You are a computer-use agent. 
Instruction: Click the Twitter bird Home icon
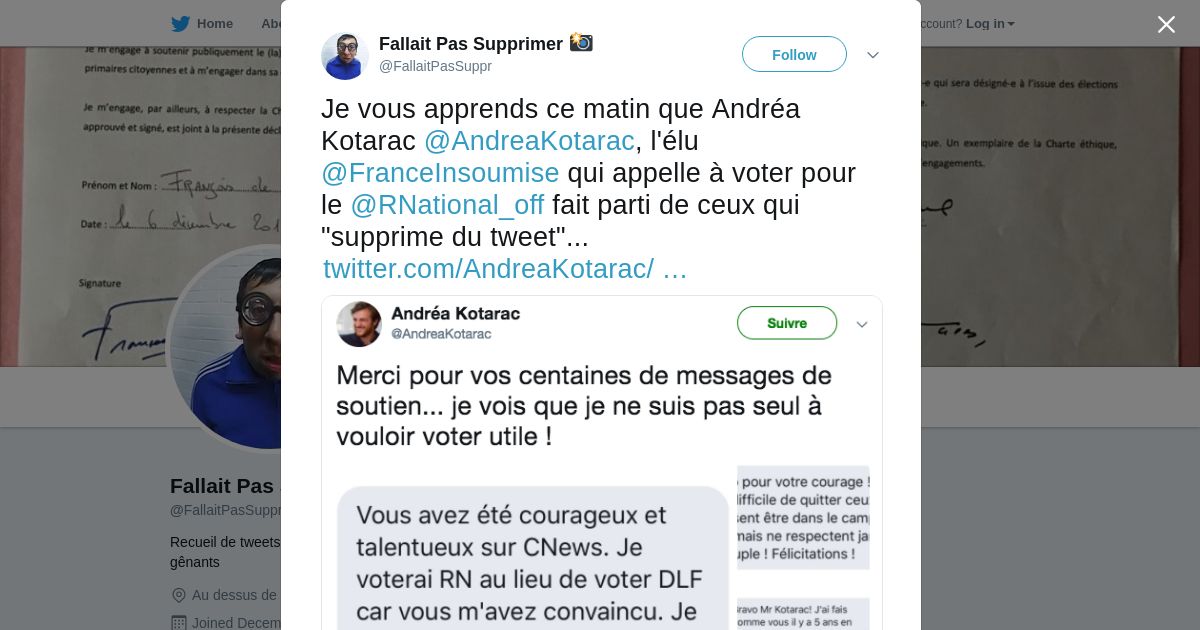coord(180,24)
